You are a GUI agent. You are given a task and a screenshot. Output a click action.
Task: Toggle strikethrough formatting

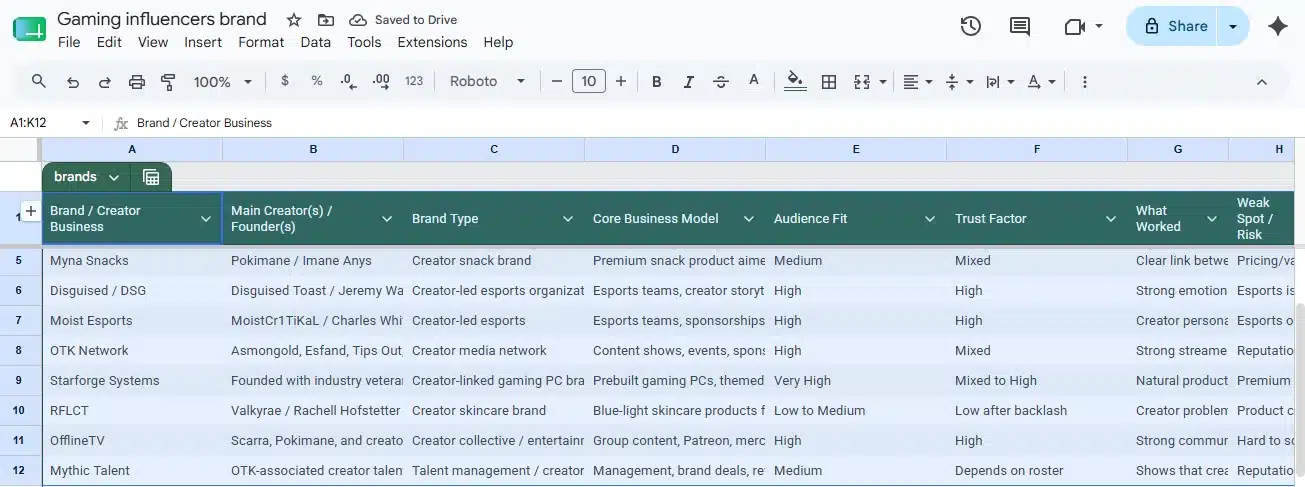[x=721, y=82]
